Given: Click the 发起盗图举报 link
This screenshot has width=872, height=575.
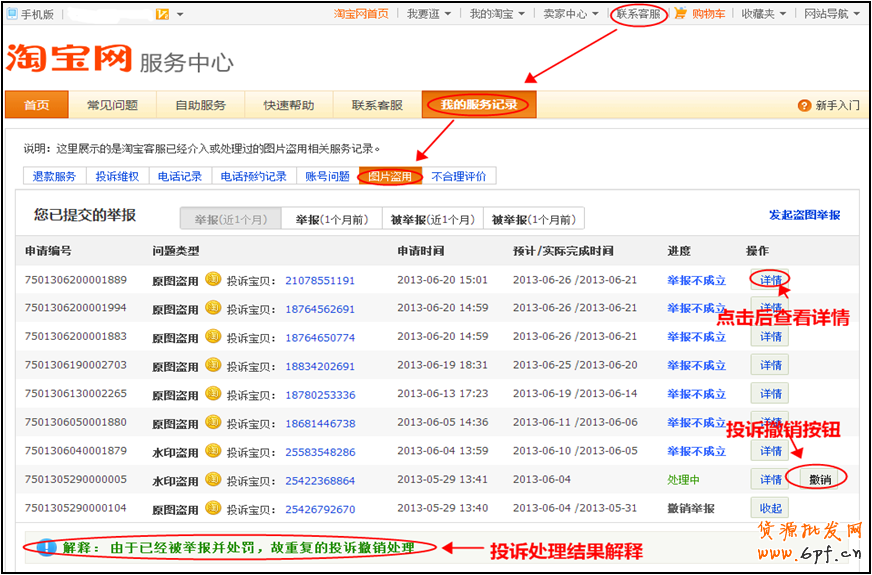Looking at the screenshot, I should [x=804, y=215].
